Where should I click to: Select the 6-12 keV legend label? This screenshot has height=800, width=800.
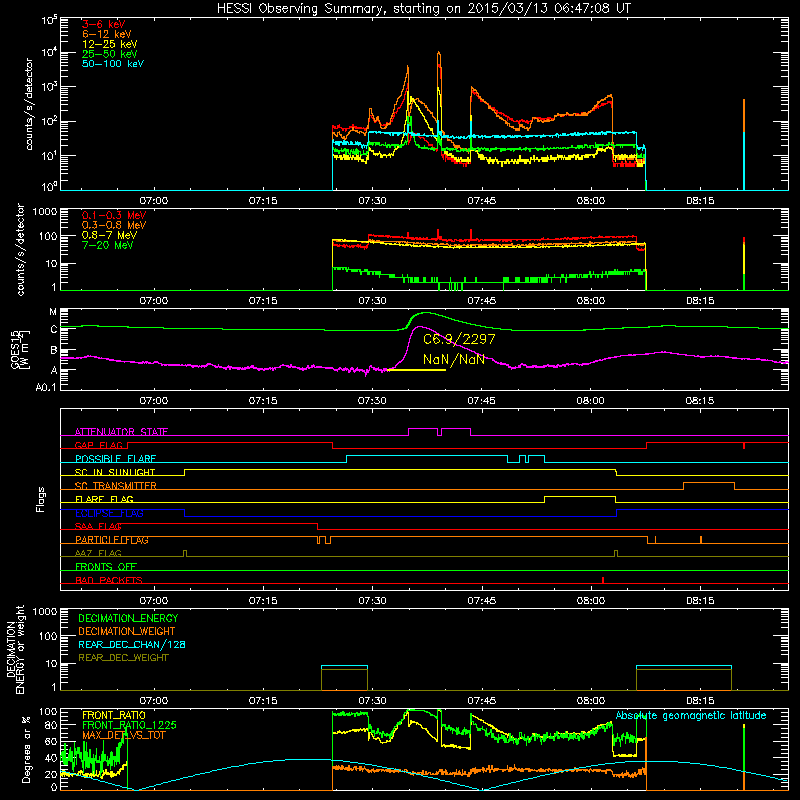(107, 34)
